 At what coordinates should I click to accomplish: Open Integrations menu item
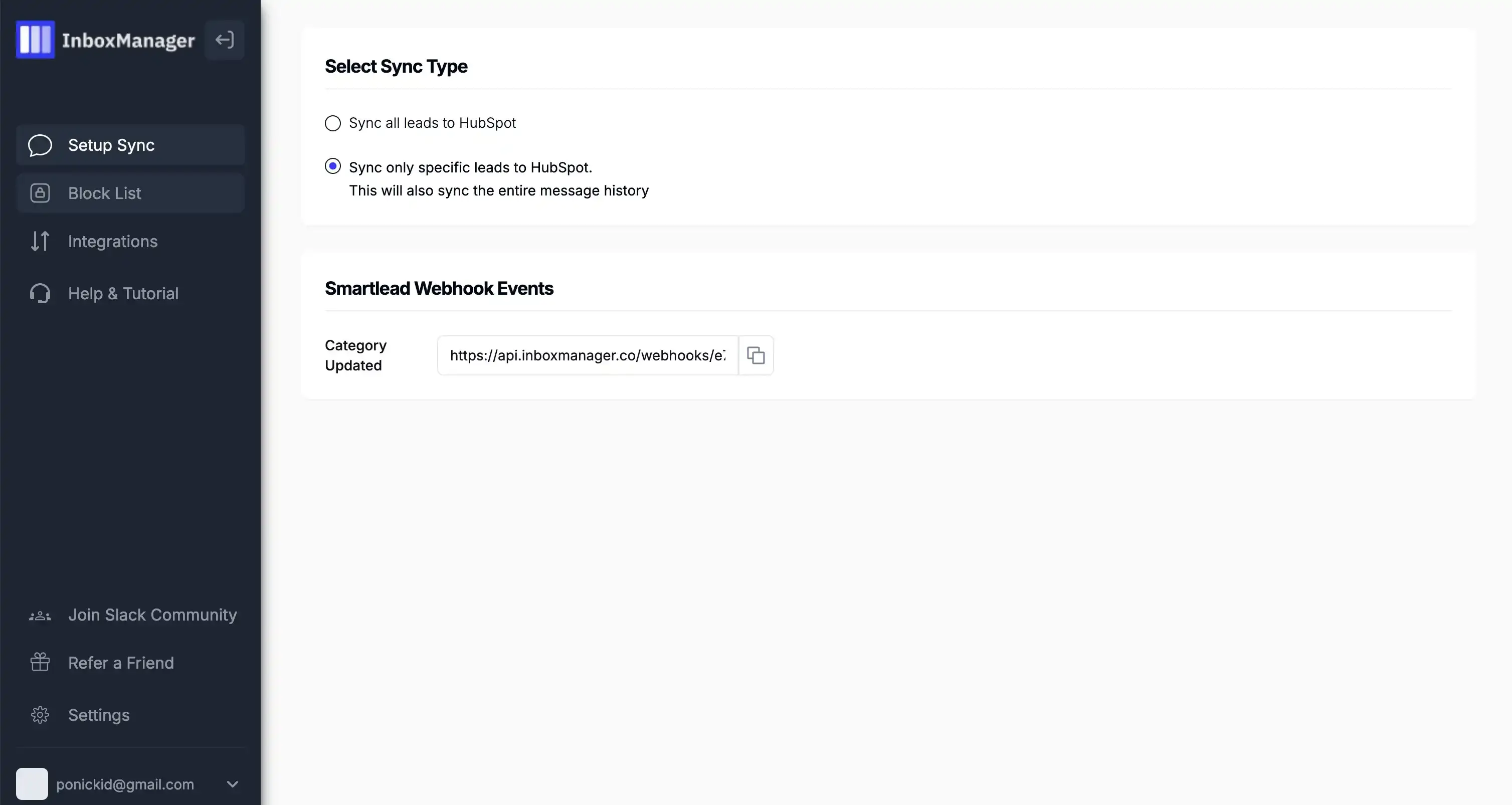tap(130, 241)
